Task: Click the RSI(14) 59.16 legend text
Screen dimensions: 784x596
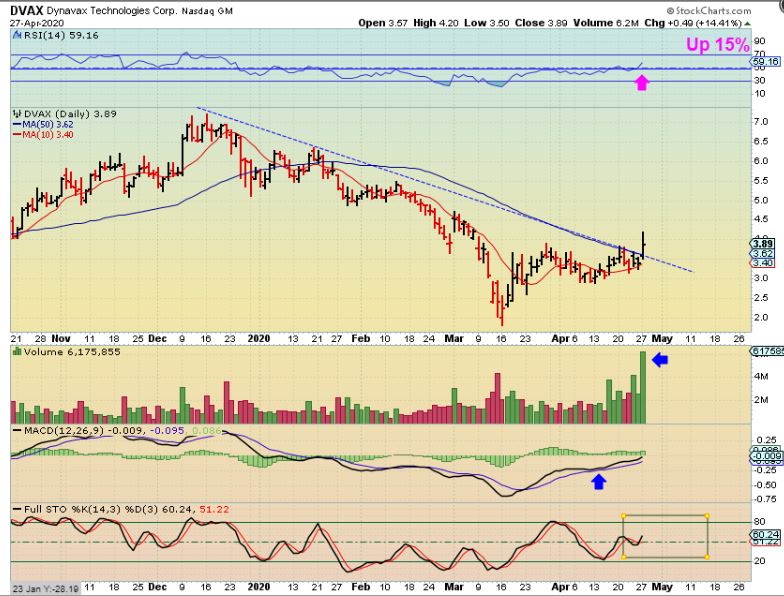Action: [60, 36]
